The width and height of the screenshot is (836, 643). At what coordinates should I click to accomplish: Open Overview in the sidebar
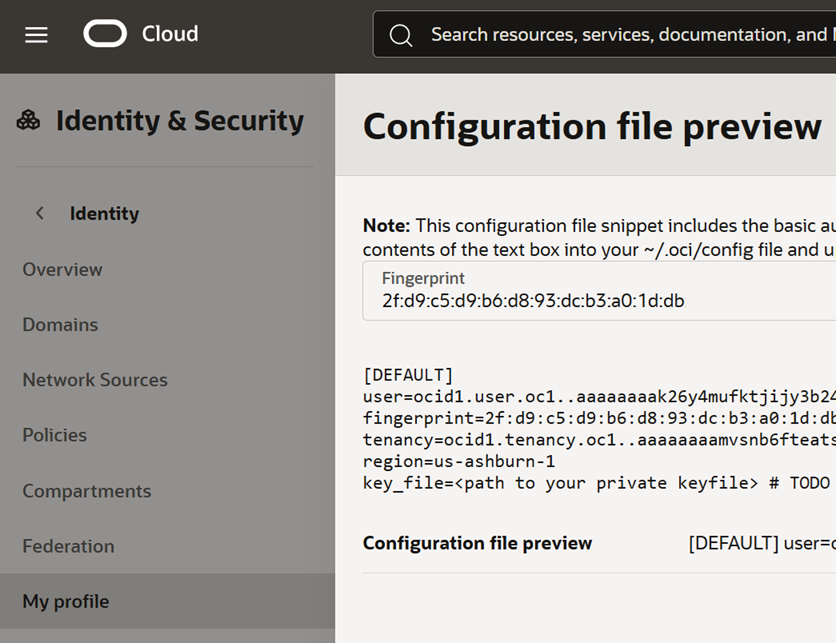pyautogui.click(x=62, y=269)
